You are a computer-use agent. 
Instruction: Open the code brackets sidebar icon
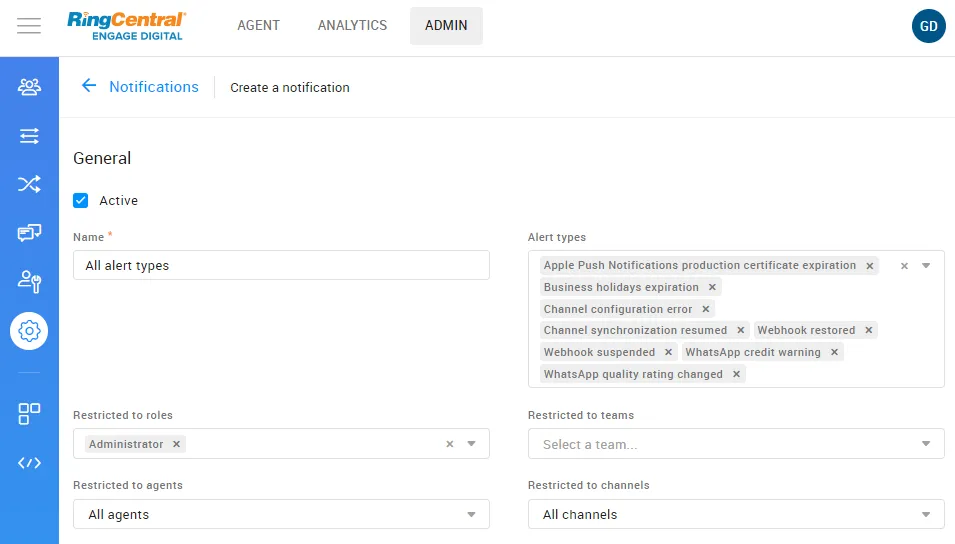[x=29, y=463]
